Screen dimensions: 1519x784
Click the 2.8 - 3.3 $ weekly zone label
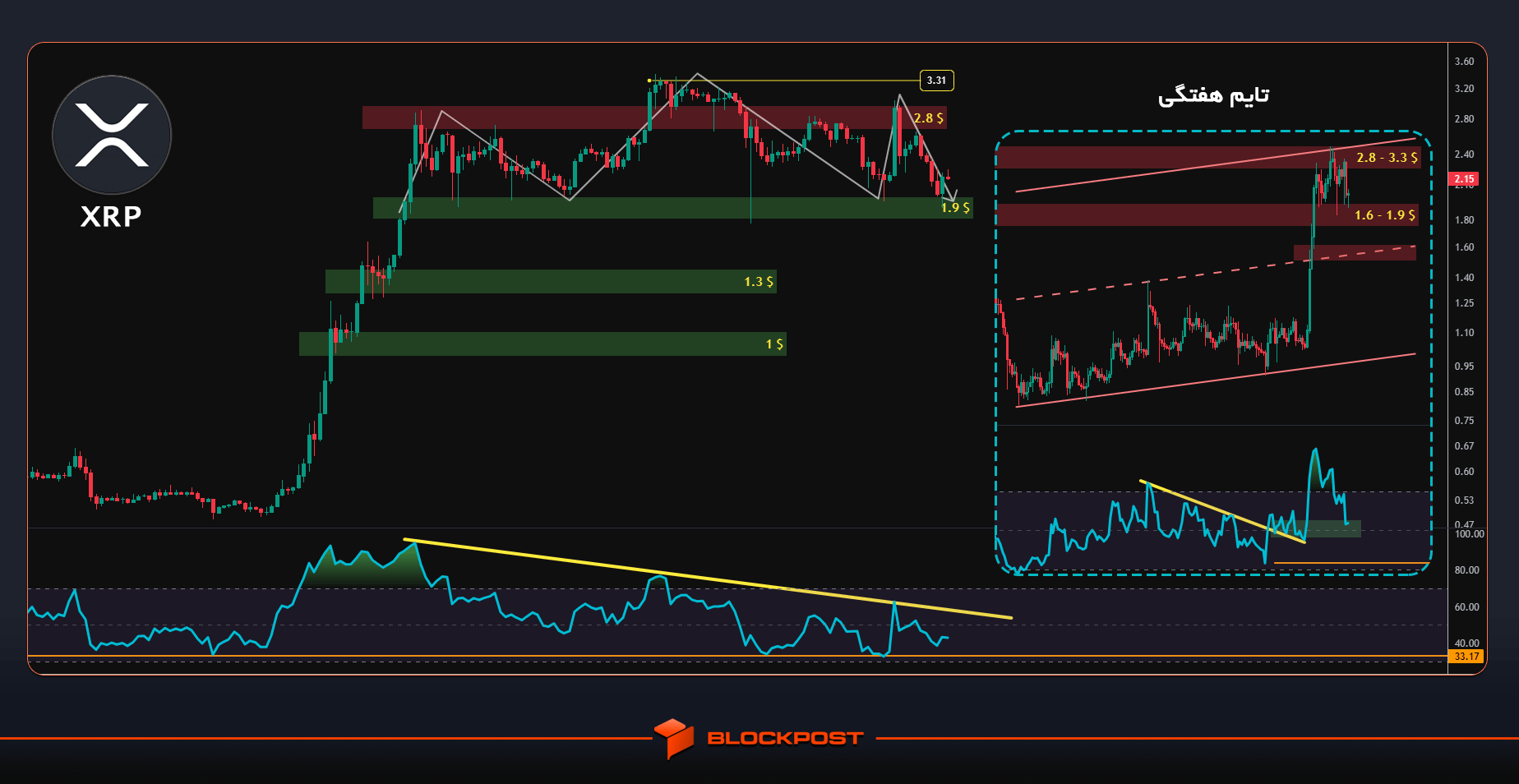click(x=1387, y=158)
